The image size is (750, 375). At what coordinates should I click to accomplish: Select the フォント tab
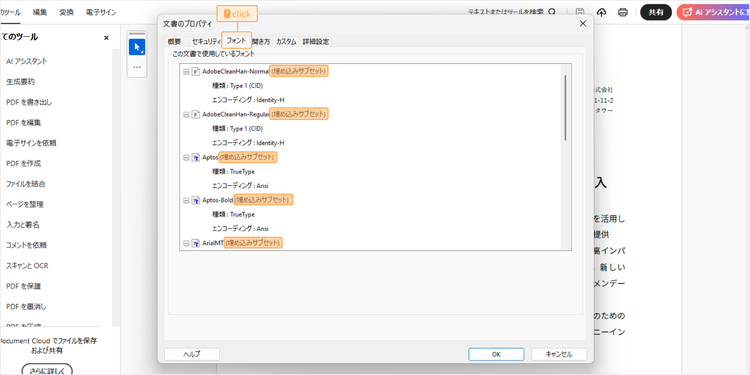click(x=237, y=41)
